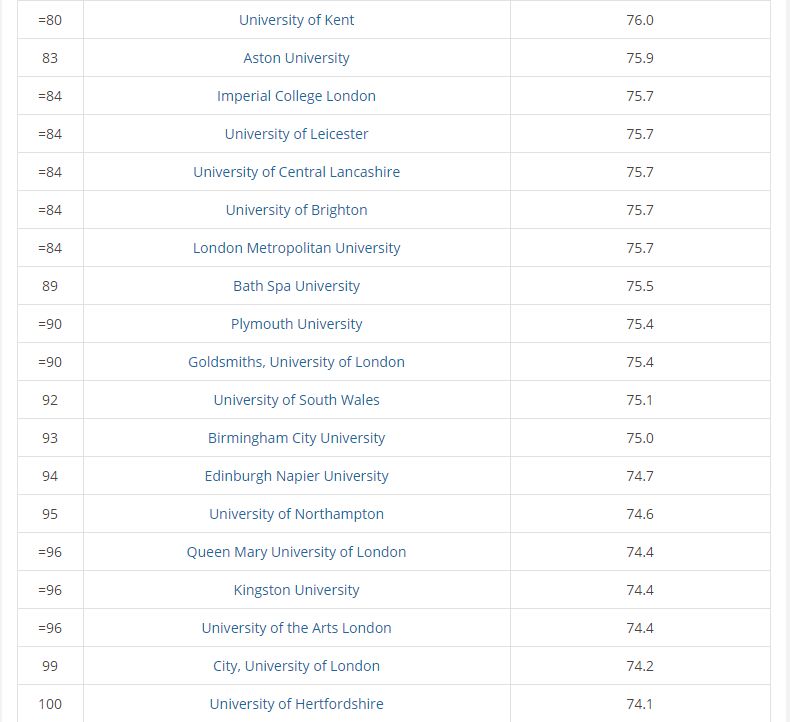Open the Aston University link
Viewport: 790px width, 722px height.
pos(296,58)
